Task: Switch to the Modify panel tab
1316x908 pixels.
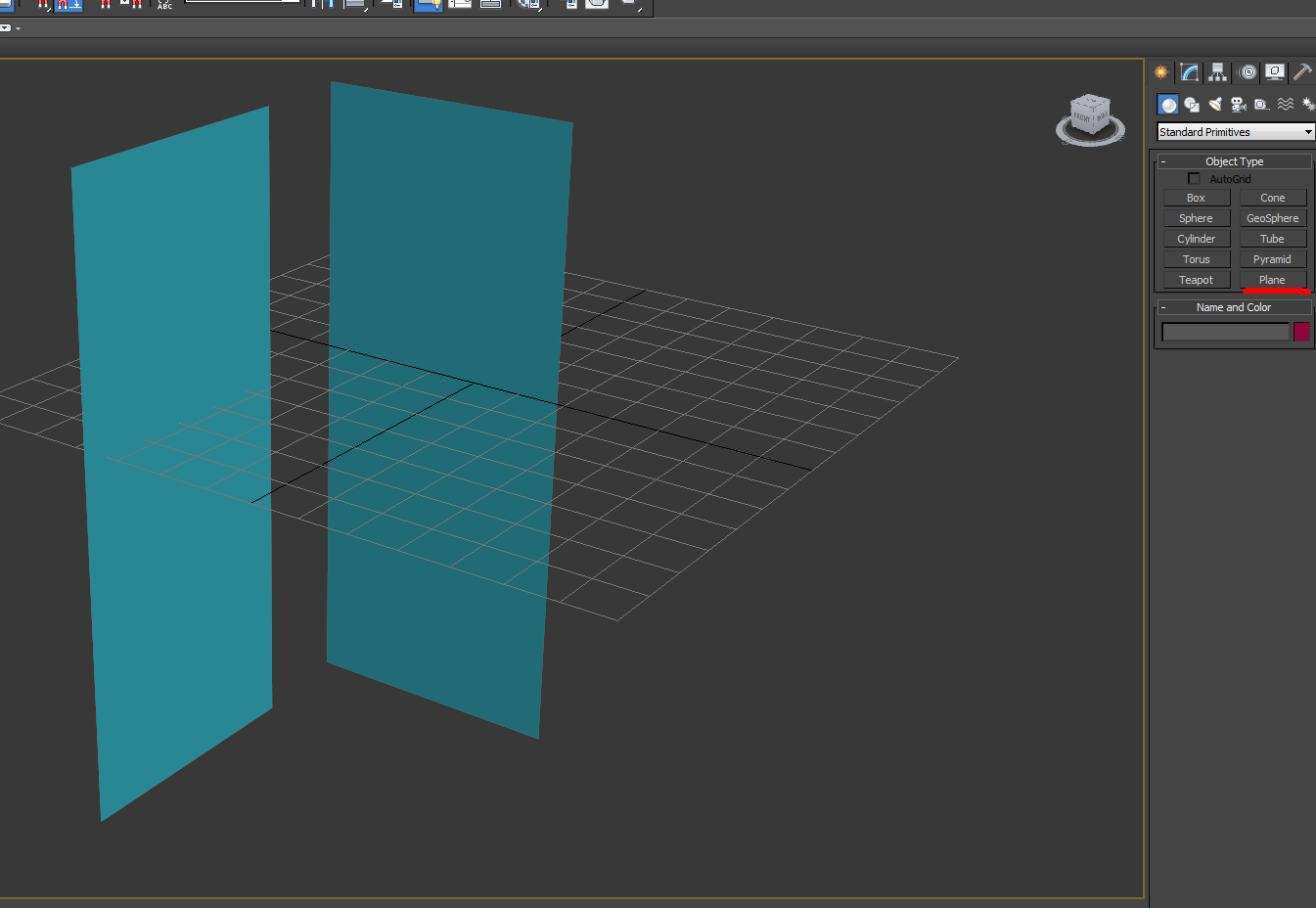Action: click(1189, 72)
